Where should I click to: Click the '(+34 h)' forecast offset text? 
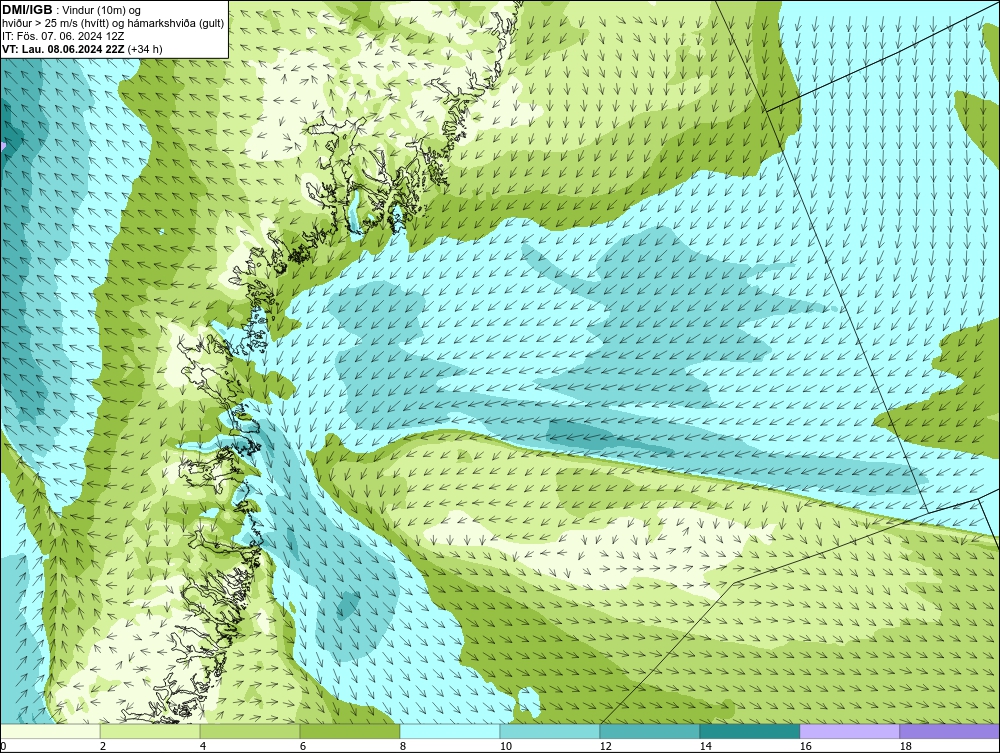[x=145, y=49]
